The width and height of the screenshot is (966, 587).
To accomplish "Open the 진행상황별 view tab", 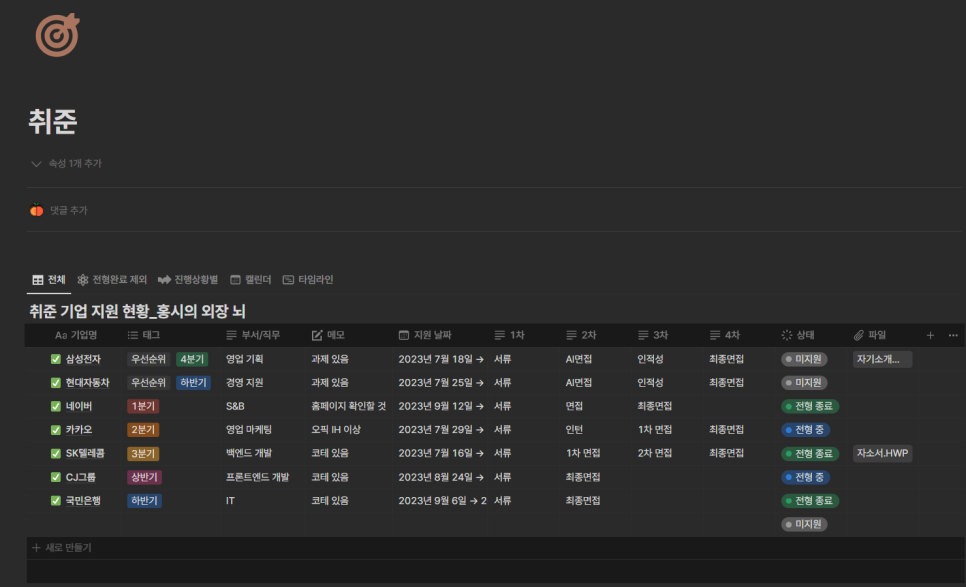I will (x=188, y=280).
